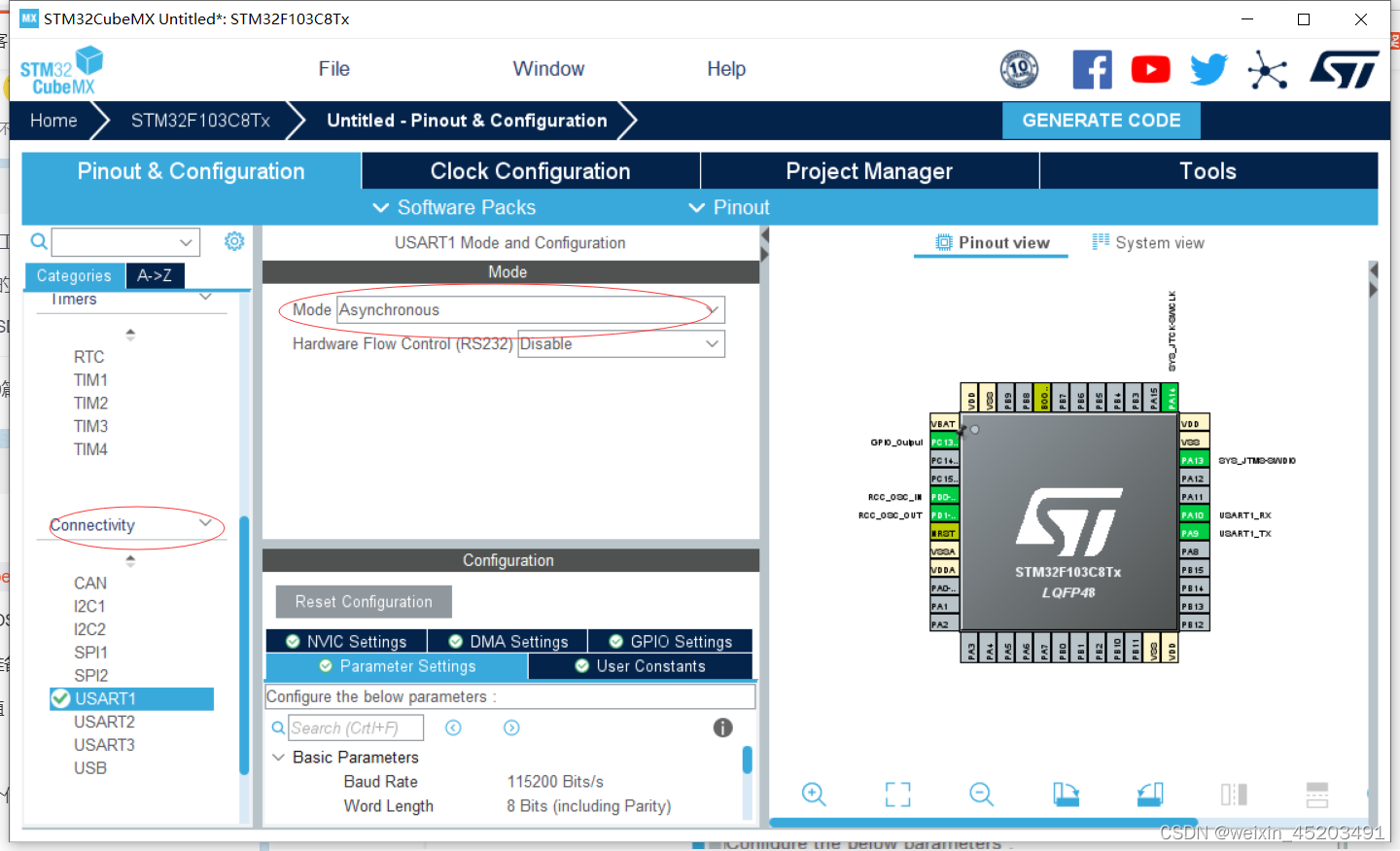Open the gear settings icon by the search box
The width and height of the screenshot is (1400, 851).
click(x=234, y=241)
